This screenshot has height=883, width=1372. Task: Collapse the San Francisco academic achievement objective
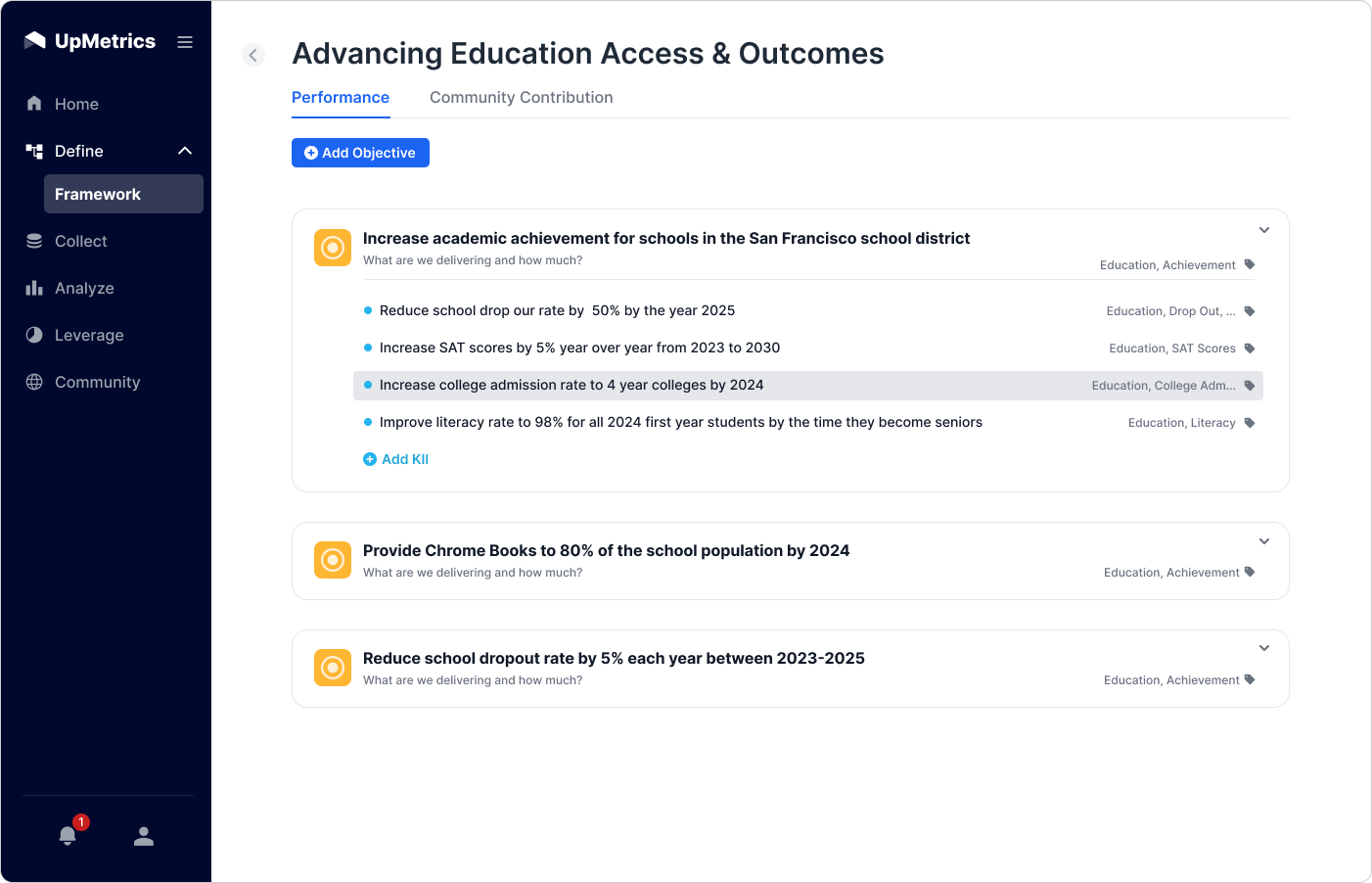tap(1264, 230)
